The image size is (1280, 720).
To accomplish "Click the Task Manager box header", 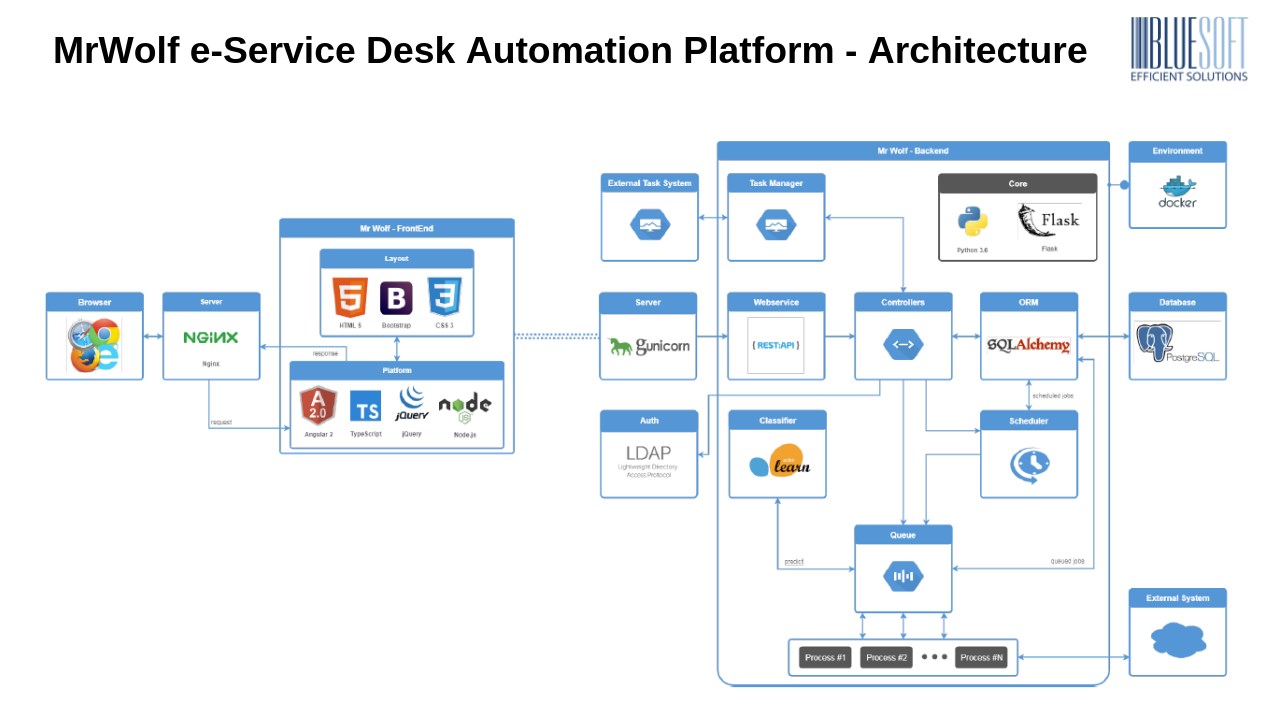I will [x=776, y=183].
